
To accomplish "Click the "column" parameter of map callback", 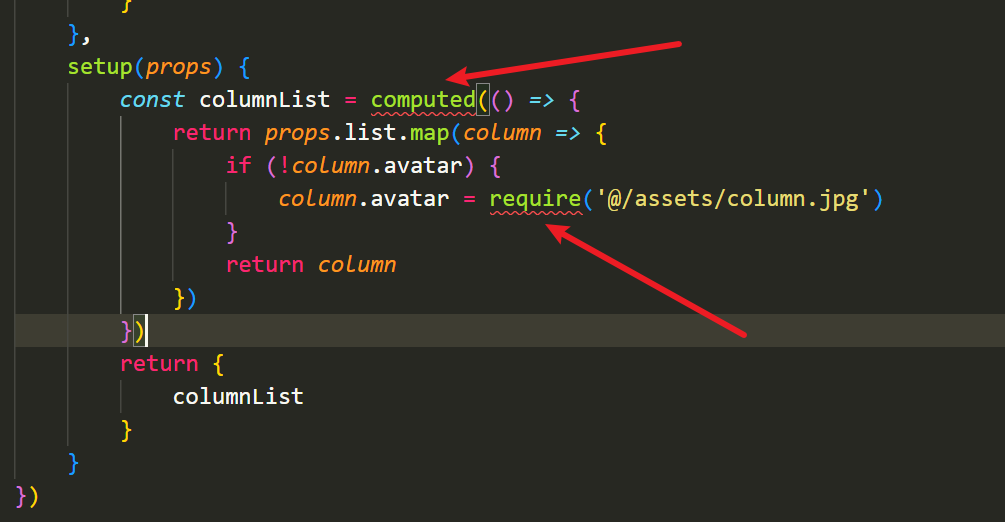I will [x=502, y=133].
